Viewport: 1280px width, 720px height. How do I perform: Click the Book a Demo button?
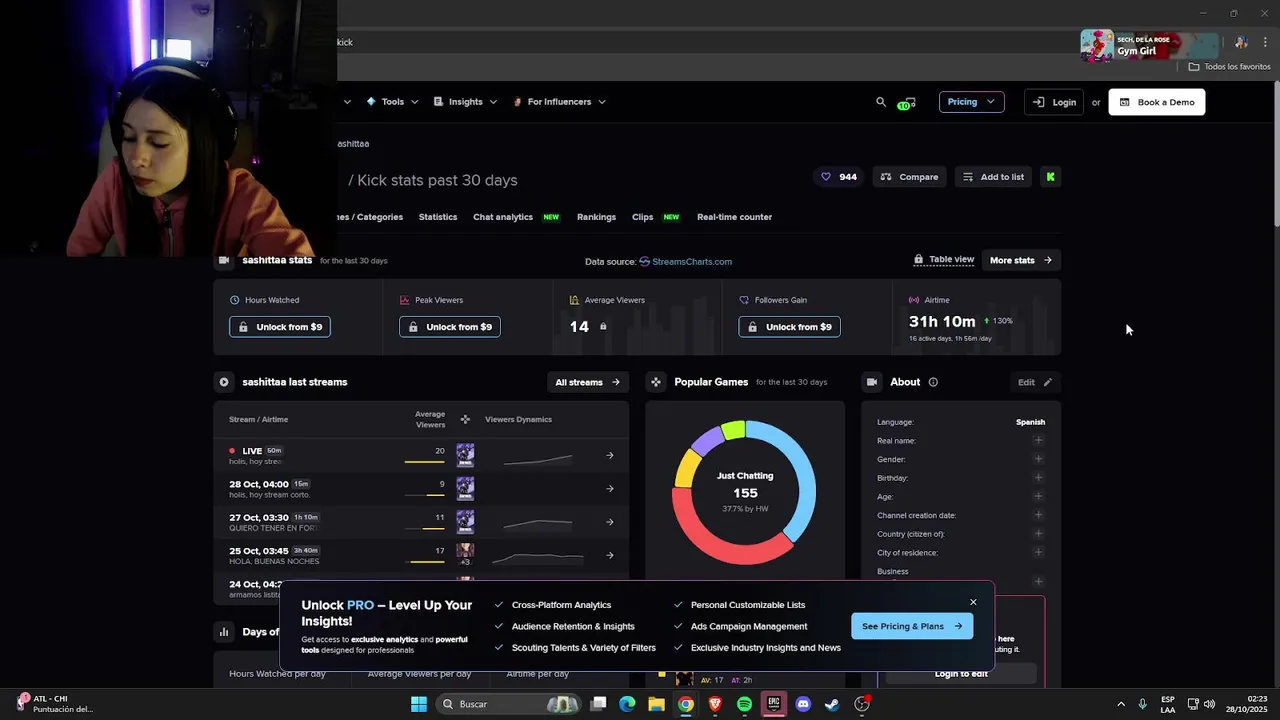[x=1157, y=102]
